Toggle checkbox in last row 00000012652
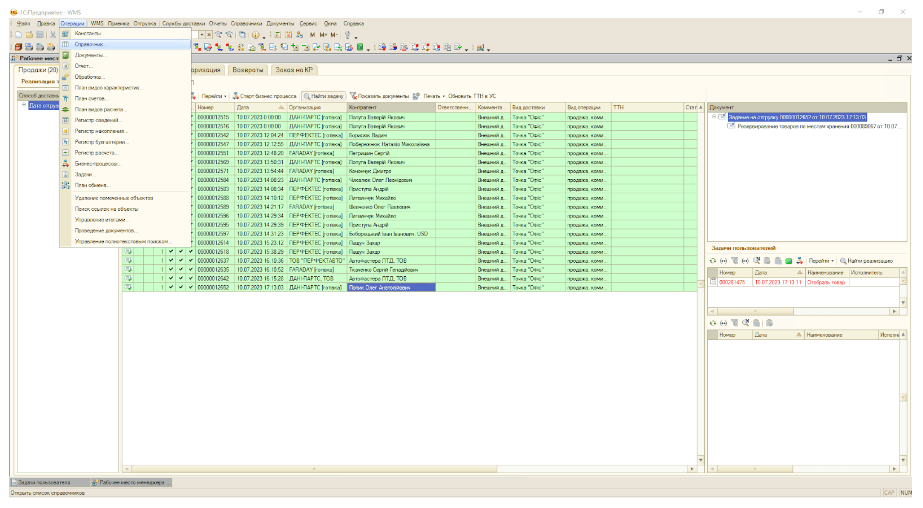The height and width of the screenshot is (508, 923). click(170, 287)
